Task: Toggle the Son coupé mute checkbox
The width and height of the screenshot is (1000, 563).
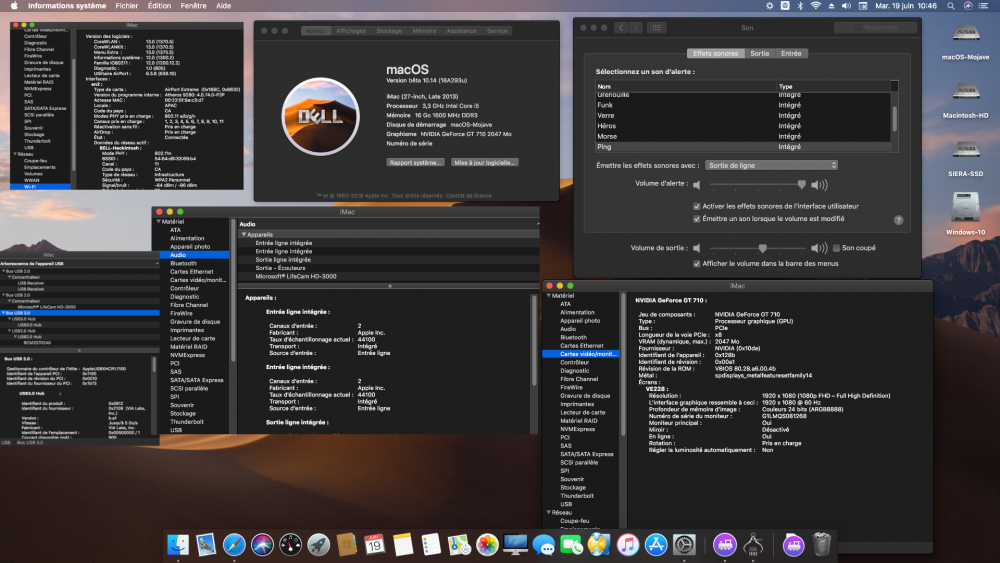Action: (x=837, y=248)
